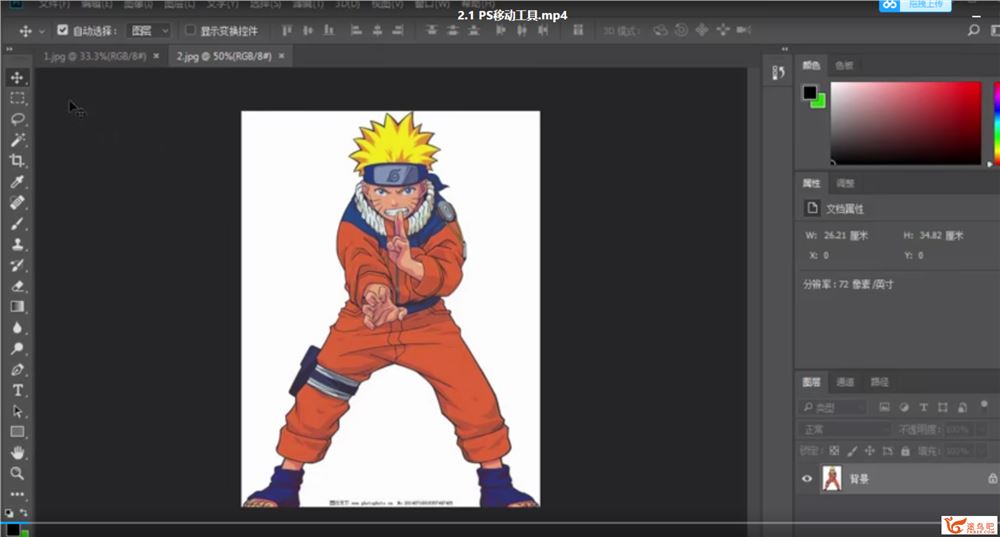Image resolution: width=1000 pixels, height=537 pixels.
Task: Click the blue 拖拽上传 upload button
Action: coord(915,5)
